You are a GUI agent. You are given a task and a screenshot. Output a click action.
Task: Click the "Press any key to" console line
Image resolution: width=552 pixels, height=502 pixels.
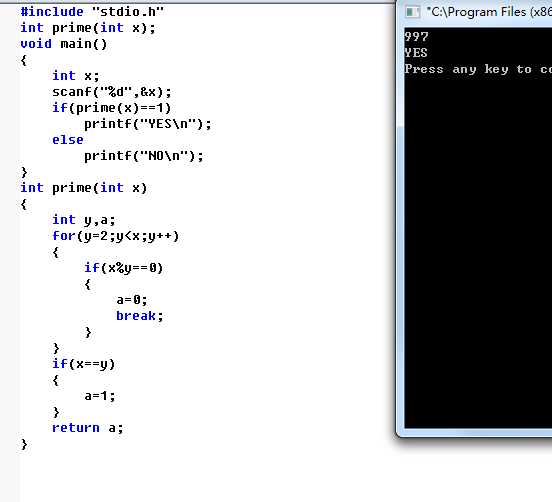click(x=468, y=69)
